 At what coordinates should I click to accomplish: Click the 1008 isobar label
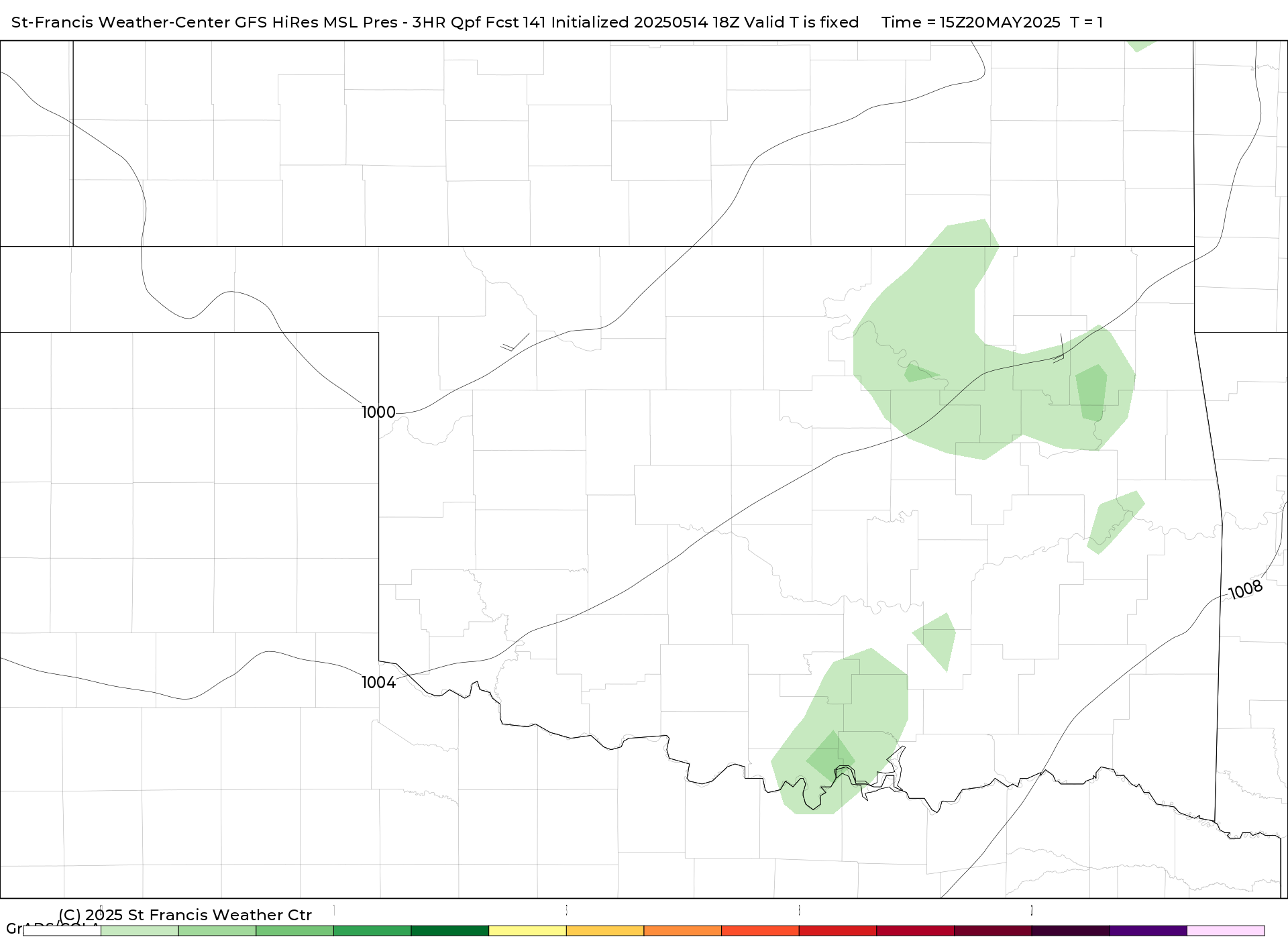pyautogui.click(x=1245, y=590)
